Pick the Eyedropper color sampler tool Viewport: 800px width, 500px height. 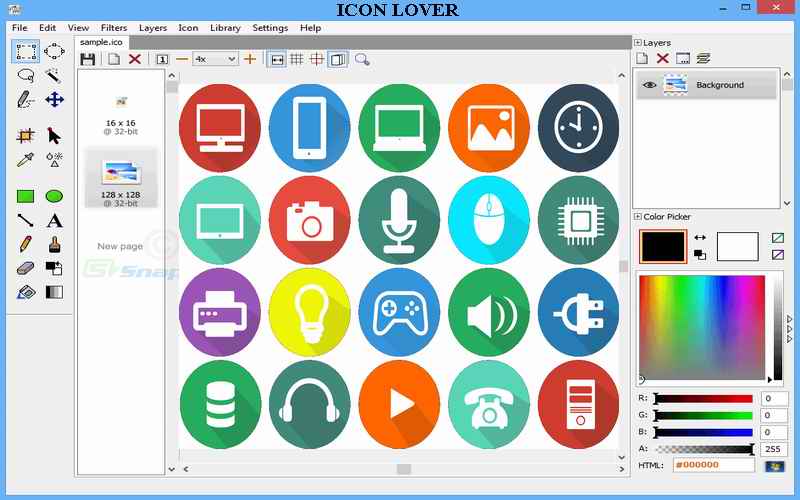tap(26, 159)
